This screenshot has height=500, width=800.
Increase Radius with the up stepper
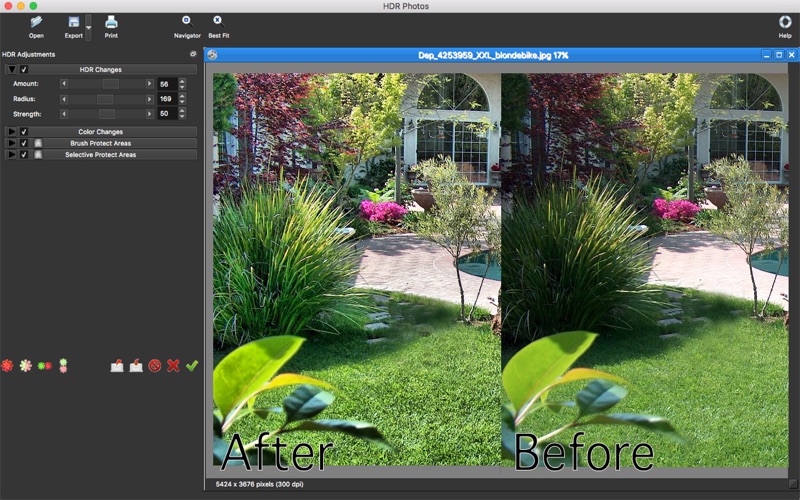point(182,95)
